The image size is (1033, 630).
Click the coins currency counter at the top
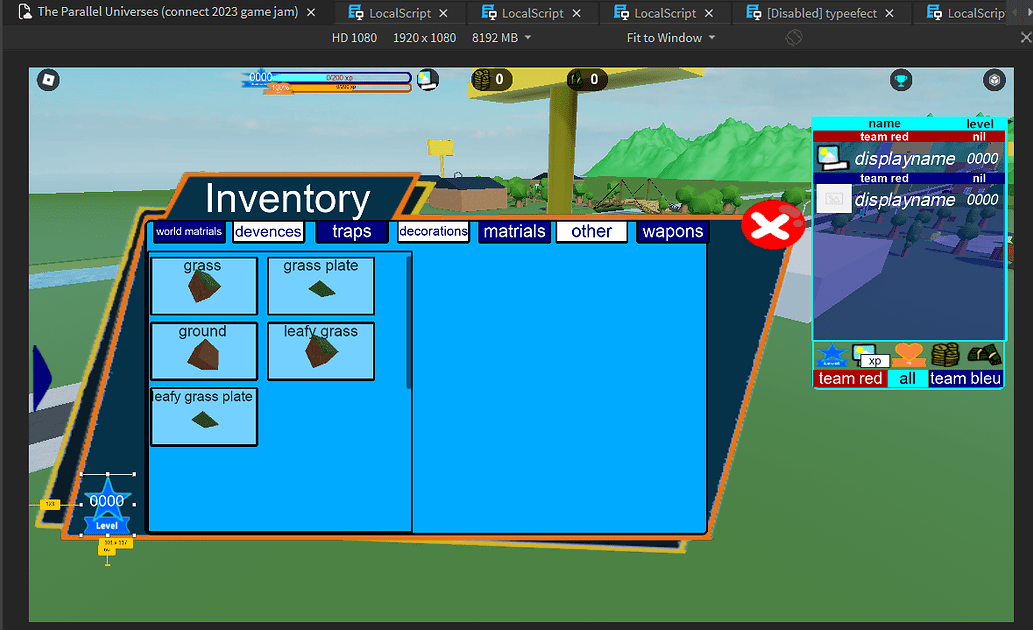tap(492, 79)
